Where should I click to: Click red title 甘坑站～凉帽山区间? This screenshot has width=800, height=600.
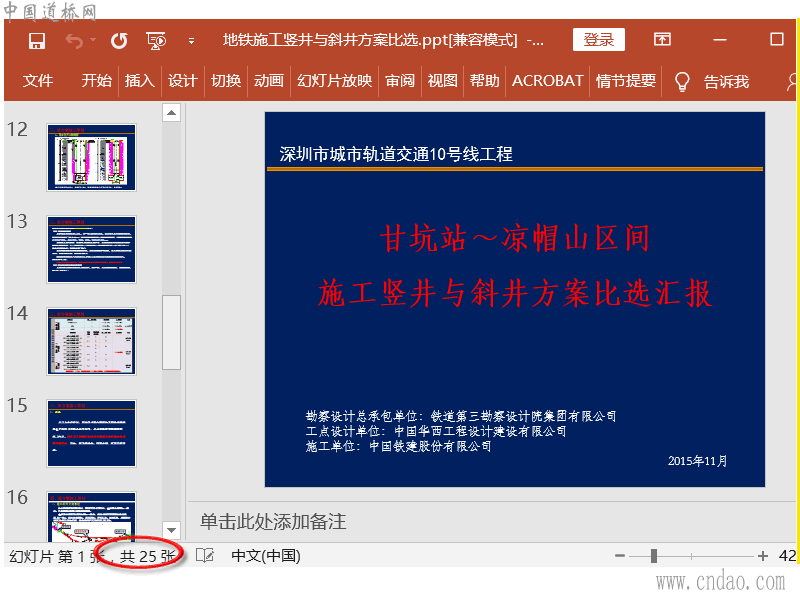(x=515, y=238)
